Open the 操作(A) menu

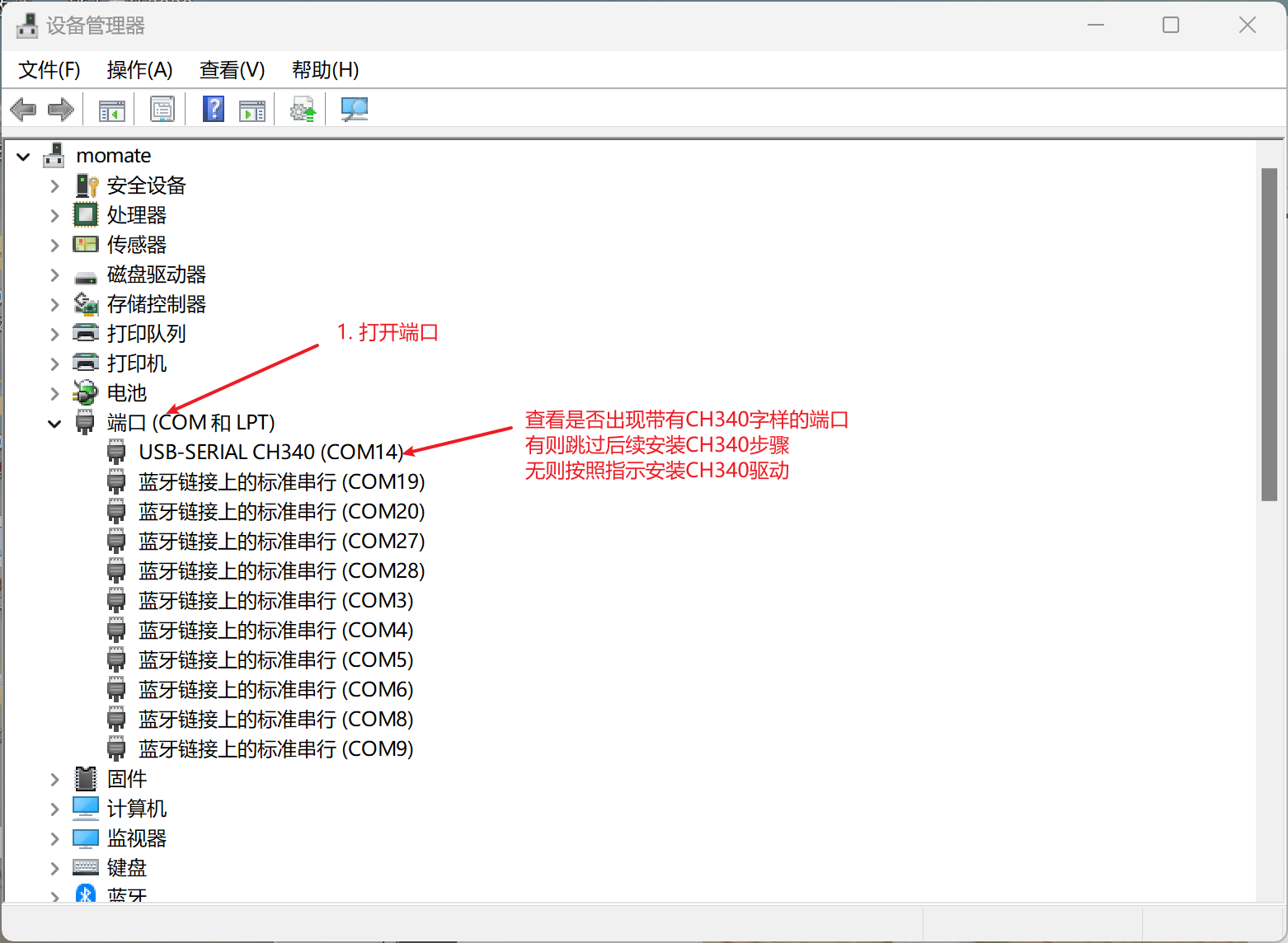(x=139, y=70)
